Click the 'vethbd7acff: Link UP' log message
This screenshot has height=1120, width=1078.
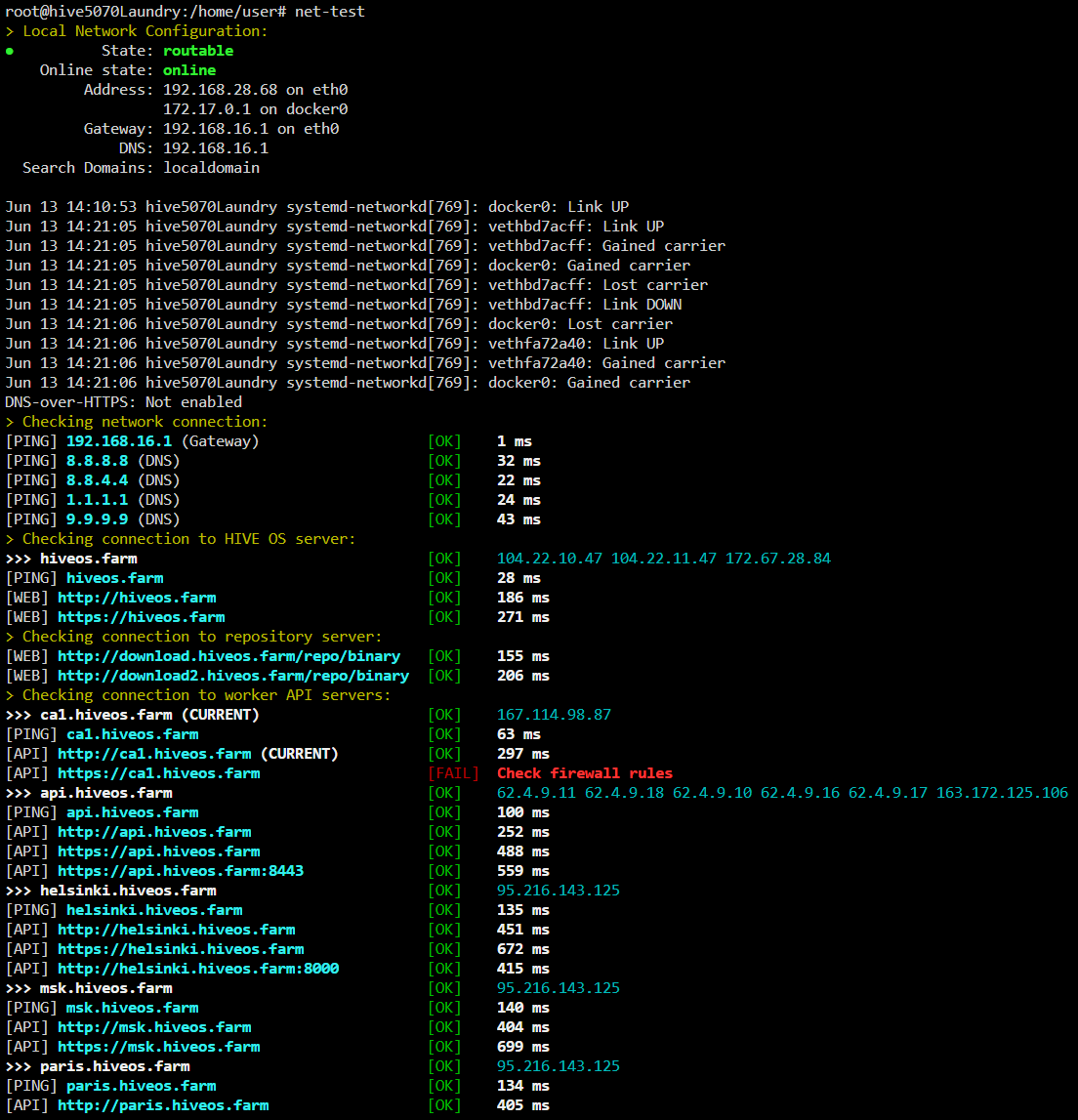coord(576,227)
